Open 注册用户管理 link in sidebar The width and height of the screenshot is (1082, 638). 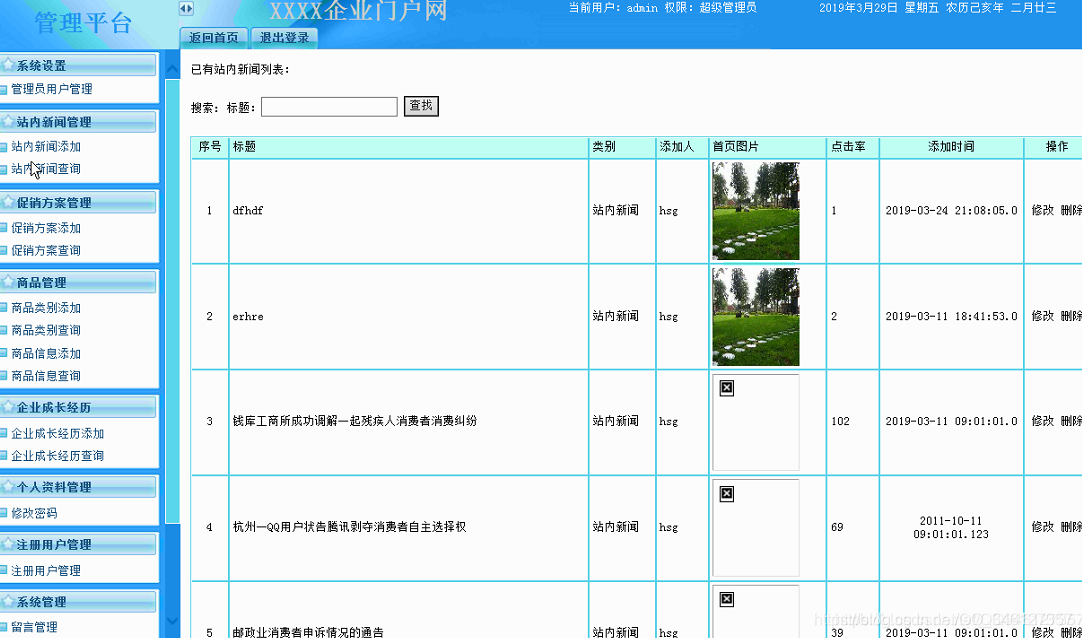tap(46, 570)
